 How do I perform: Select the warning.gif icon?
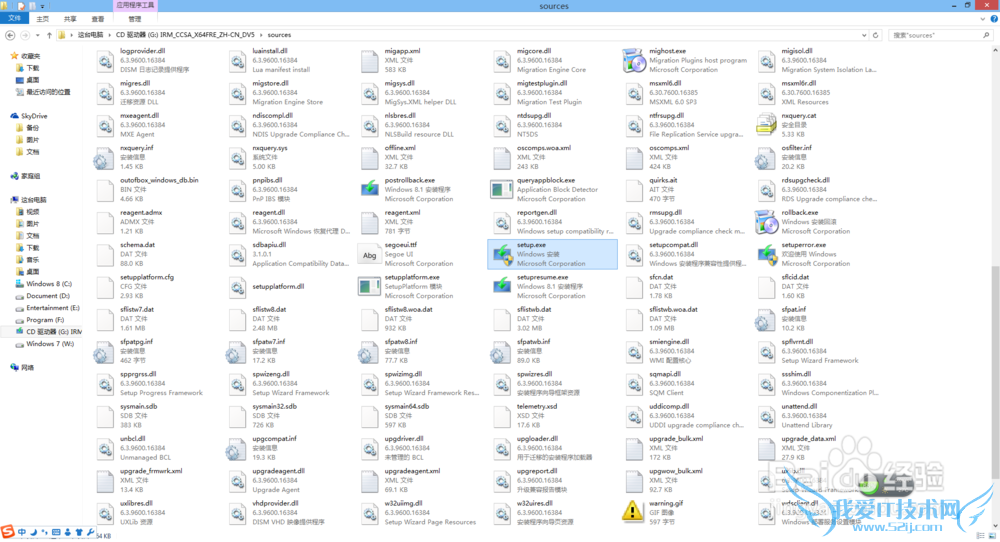633,512
